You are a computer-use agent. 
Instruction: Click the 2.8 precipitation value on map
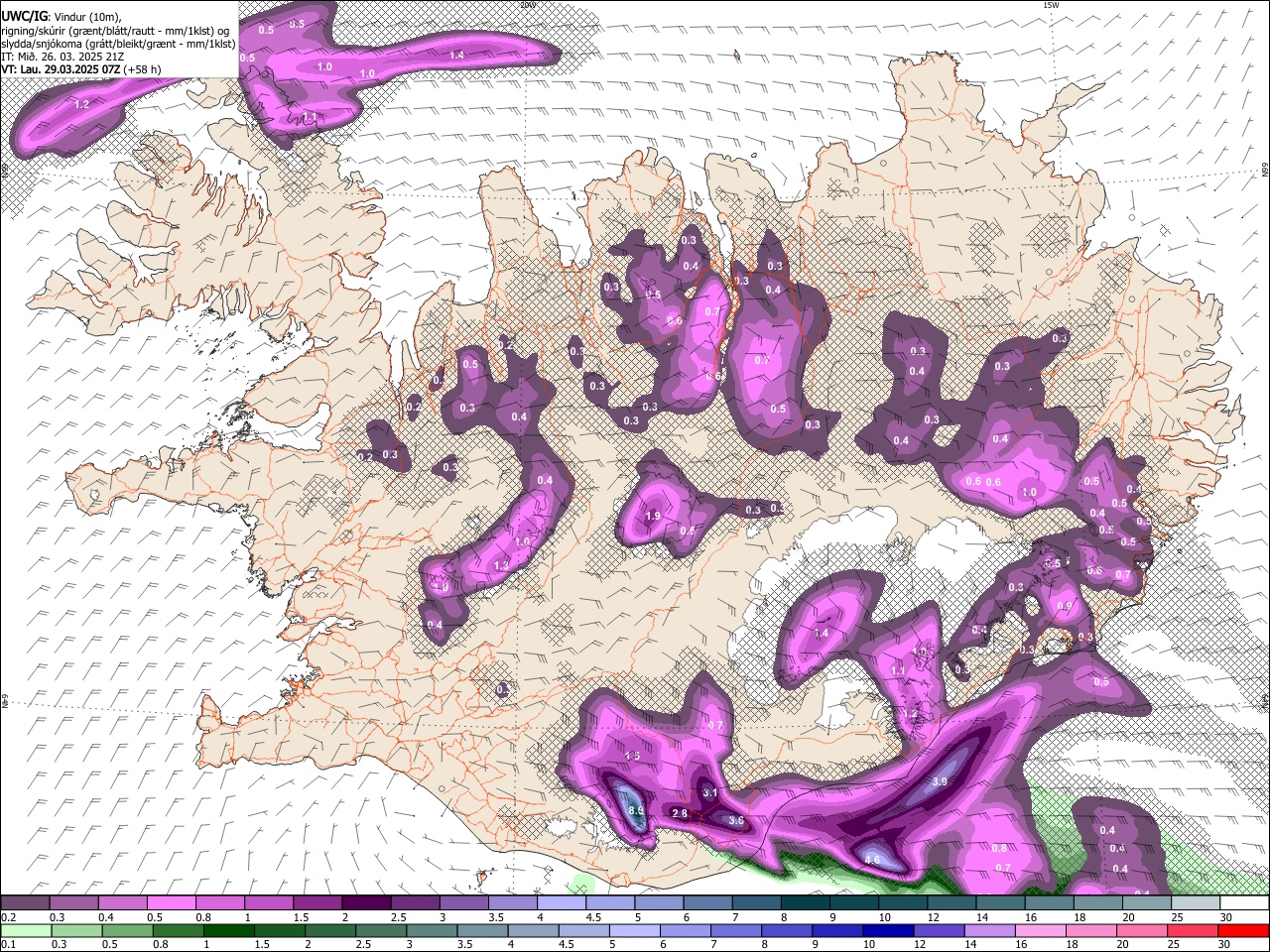[x=680, y=813]
